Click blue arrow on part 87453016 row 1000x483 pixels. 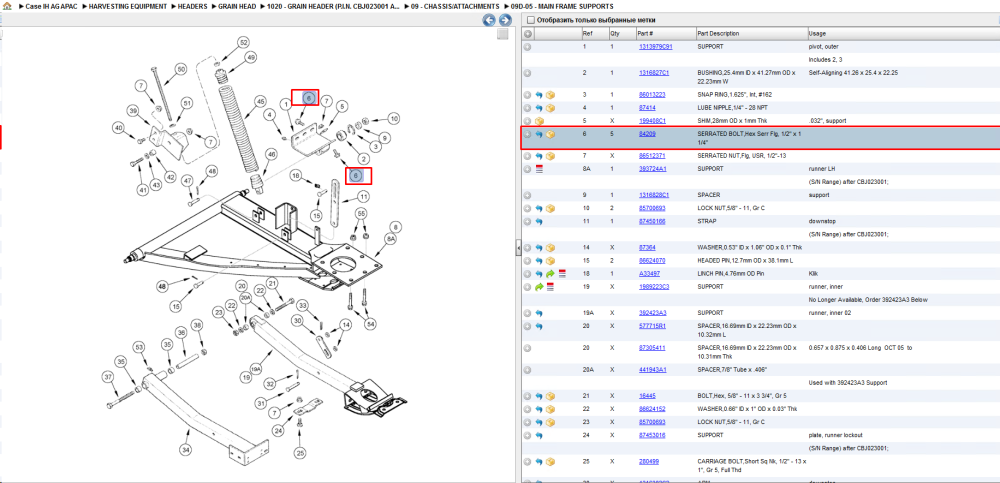click(539, 435)
